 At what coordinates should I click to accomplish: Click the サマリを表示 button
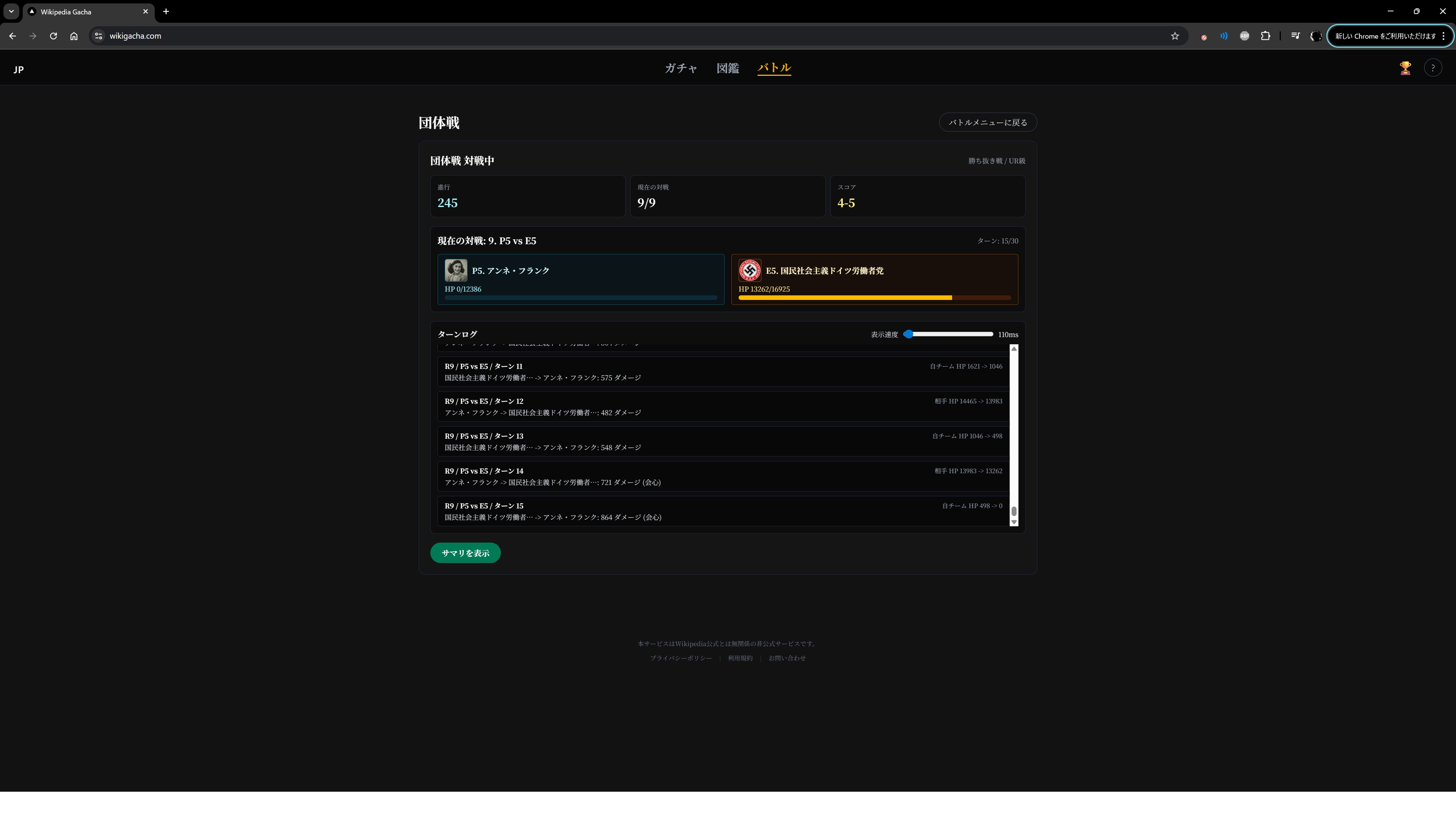(x=465, y=553)
